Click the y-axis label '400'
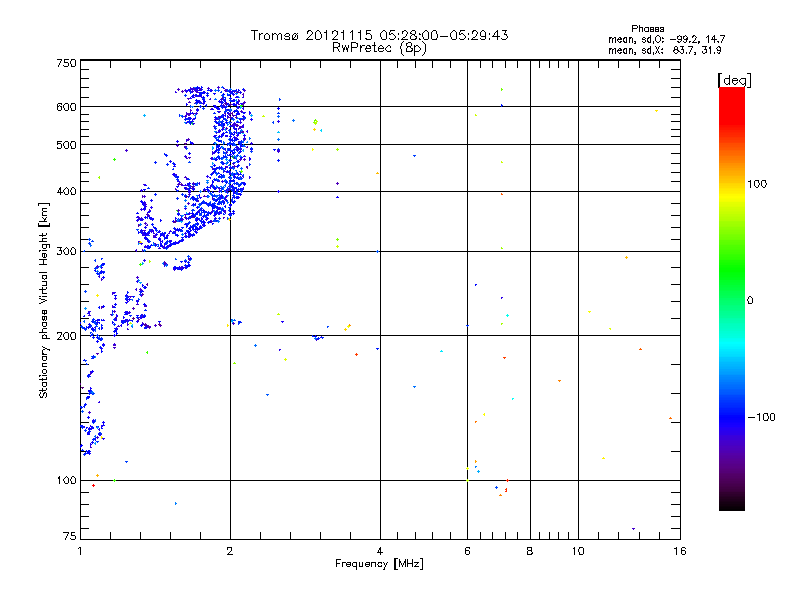800x600 pixels. click(x=66, y=192)
